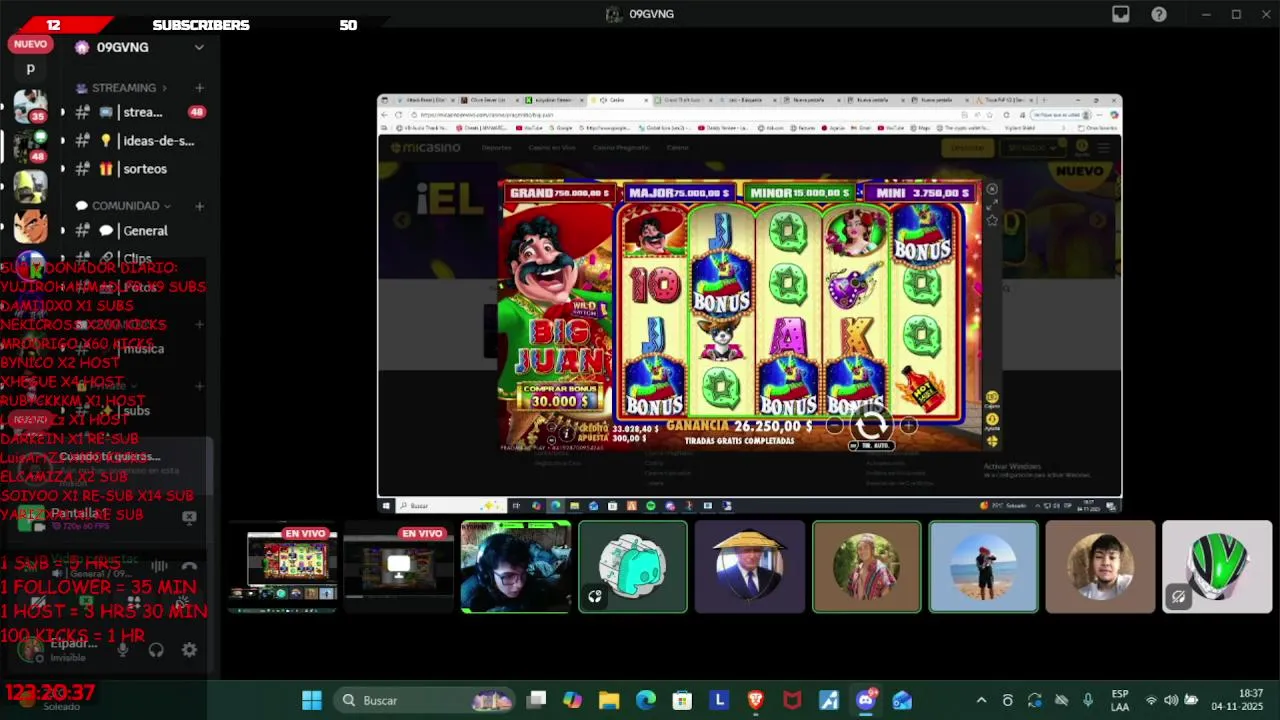Increase bet with plus beside spin button
The image size is (1280, 720).
click(908, 426)
